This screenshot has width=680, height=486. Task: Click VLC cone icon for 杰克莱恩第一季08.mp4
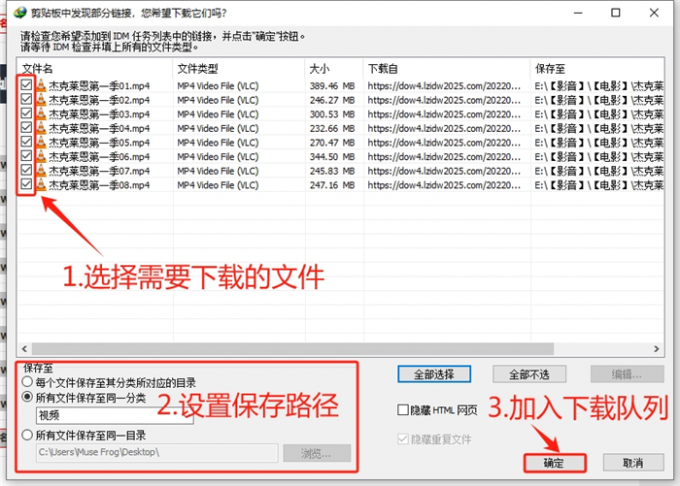pos(41,185)
